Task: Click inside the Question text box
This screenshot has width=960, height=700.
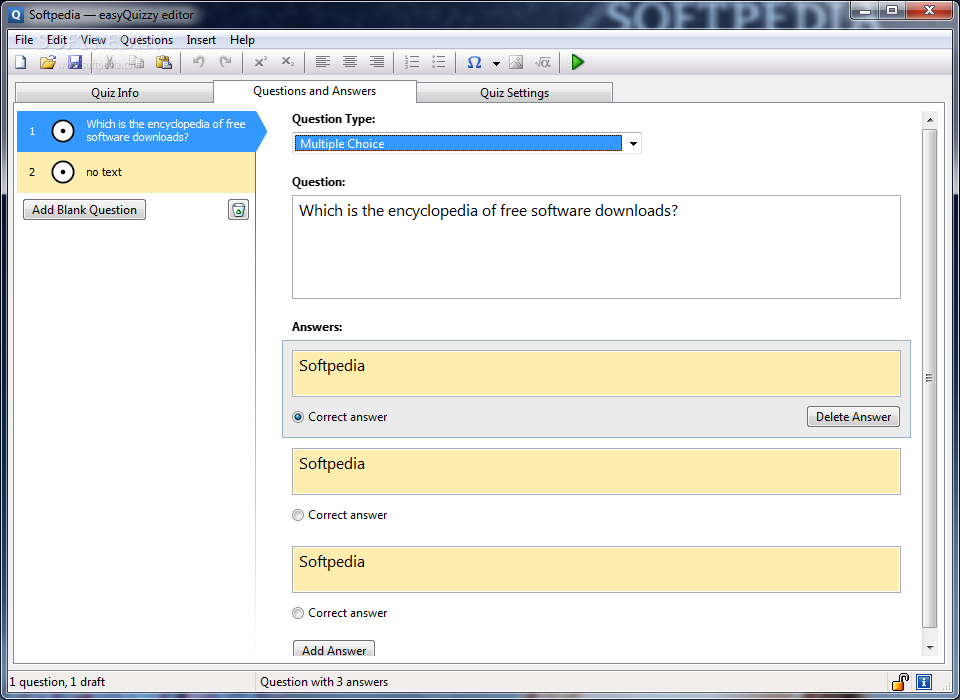Action: coord(596,247)
